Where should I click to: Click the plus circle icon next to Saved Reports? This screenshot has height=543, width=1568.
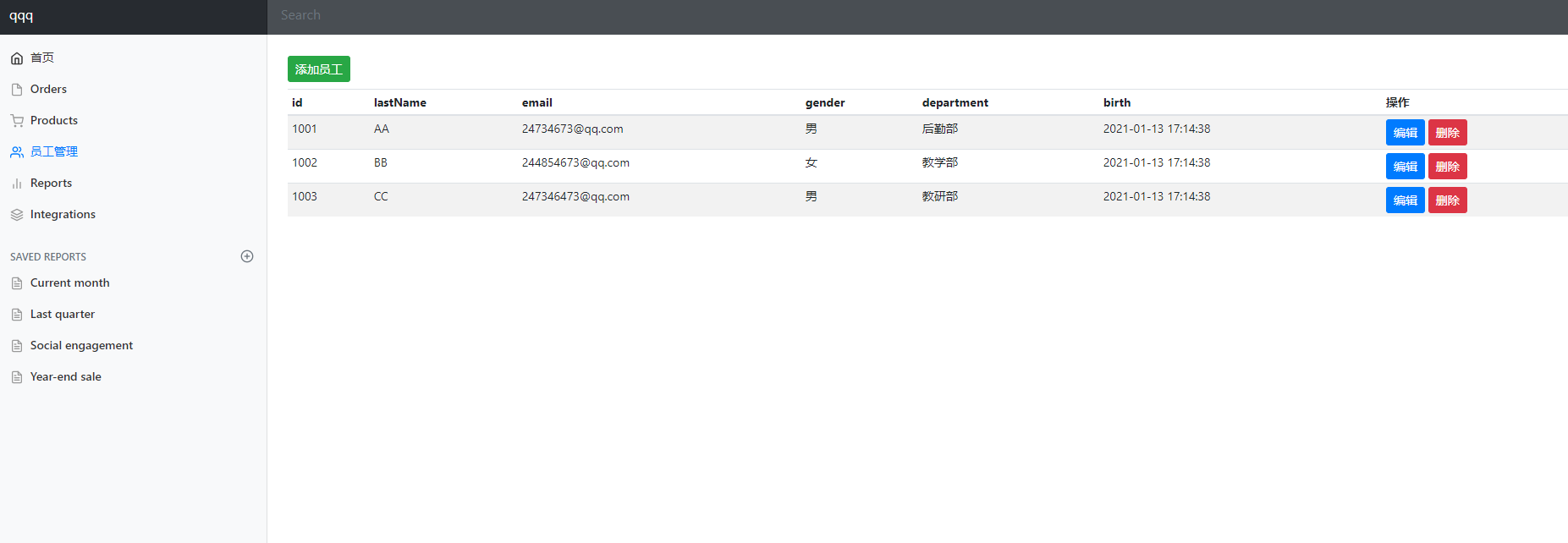click(x=247, y=256)
